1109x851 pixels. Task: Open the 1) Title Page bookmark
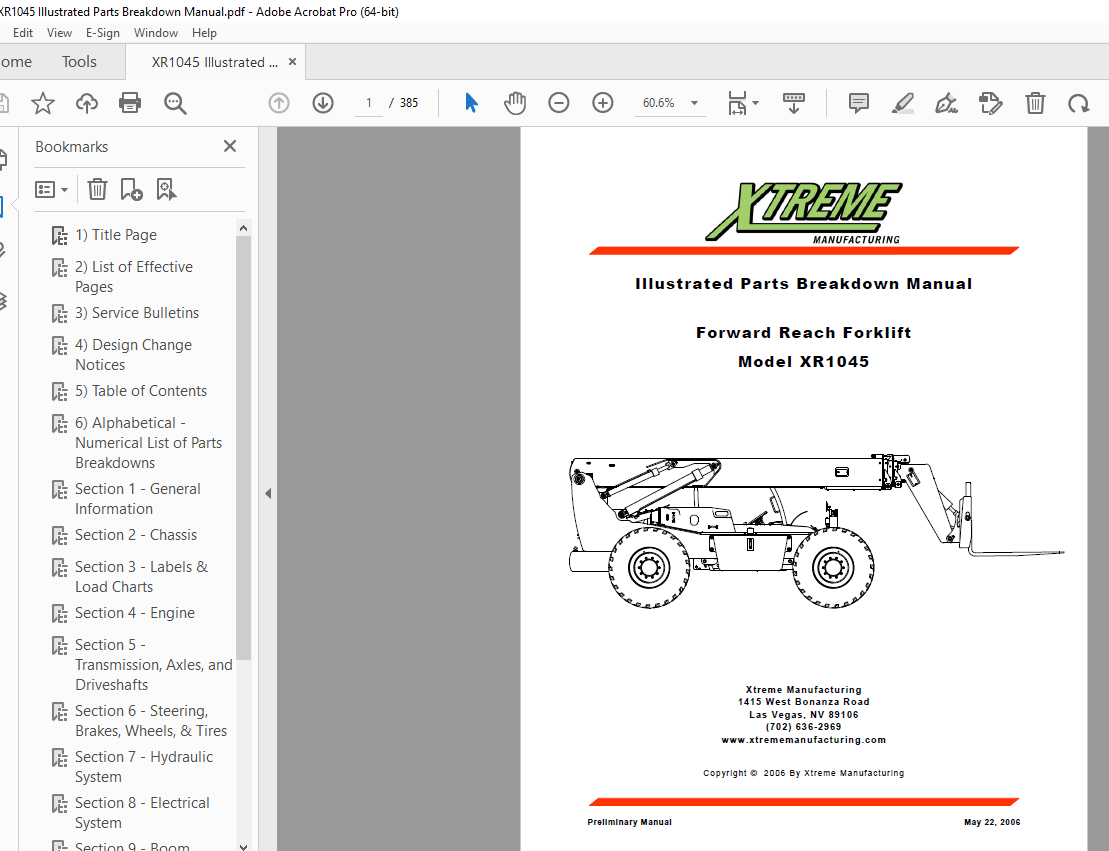(116, 235)
